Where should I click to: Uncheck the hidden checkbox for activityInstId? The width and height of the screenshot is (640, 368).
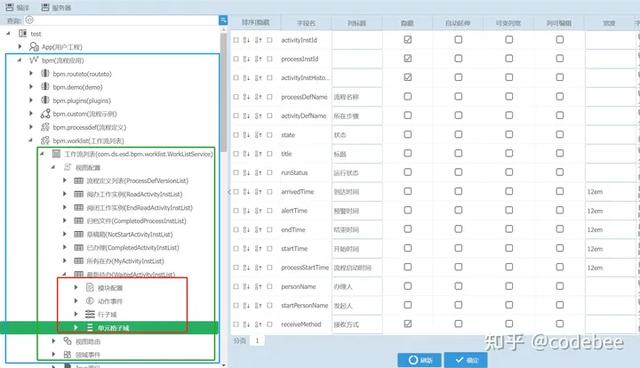click(x=407, y=40)
